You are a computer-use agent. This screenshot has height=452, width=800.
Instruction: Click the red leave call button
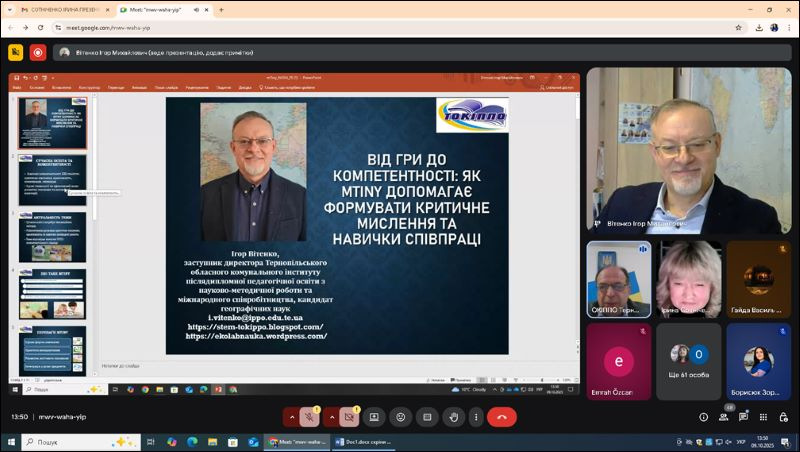(501, 417)
